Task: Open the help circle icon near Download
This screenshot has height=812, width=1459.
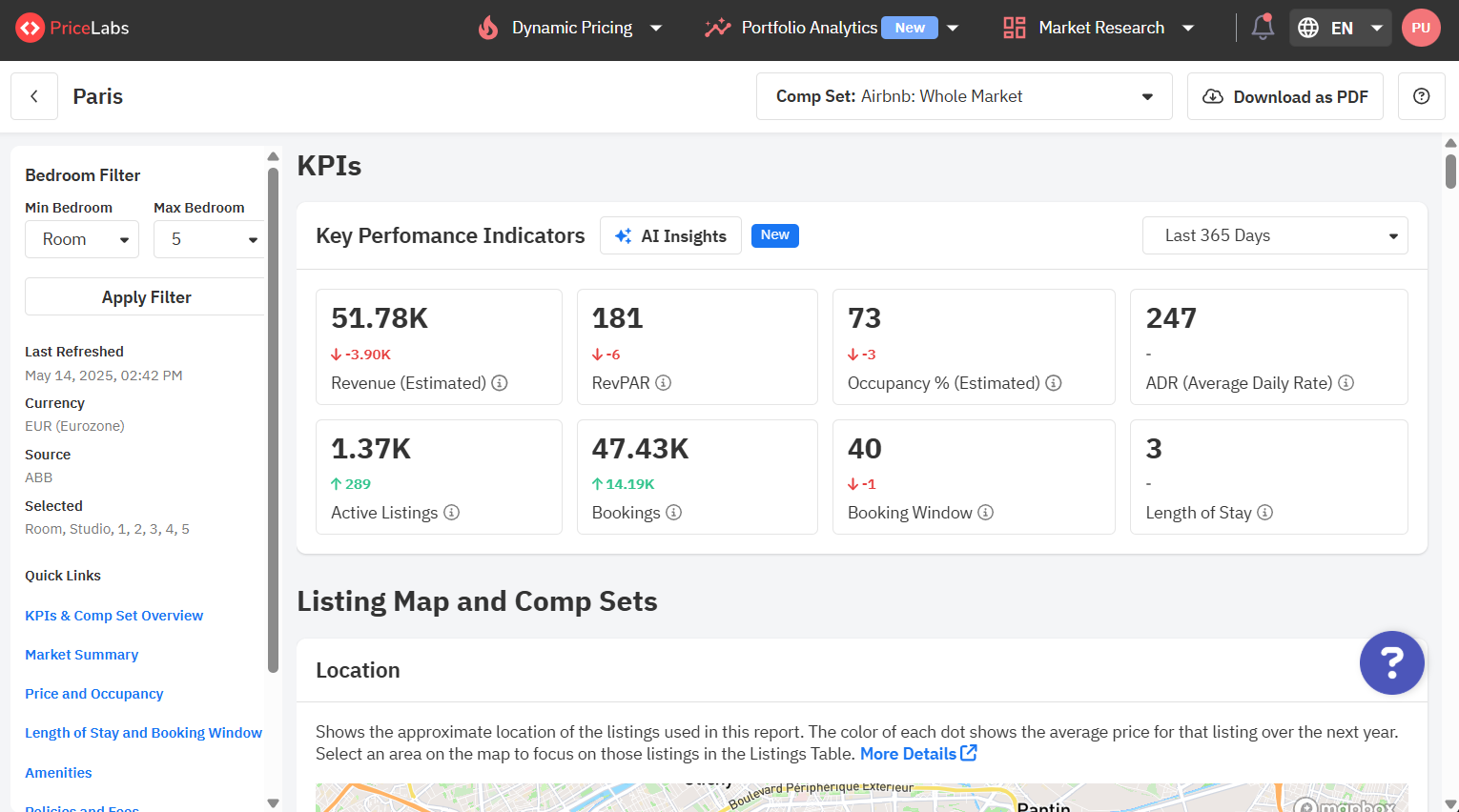Action: pyautogui.click(x=1421, y=96)
